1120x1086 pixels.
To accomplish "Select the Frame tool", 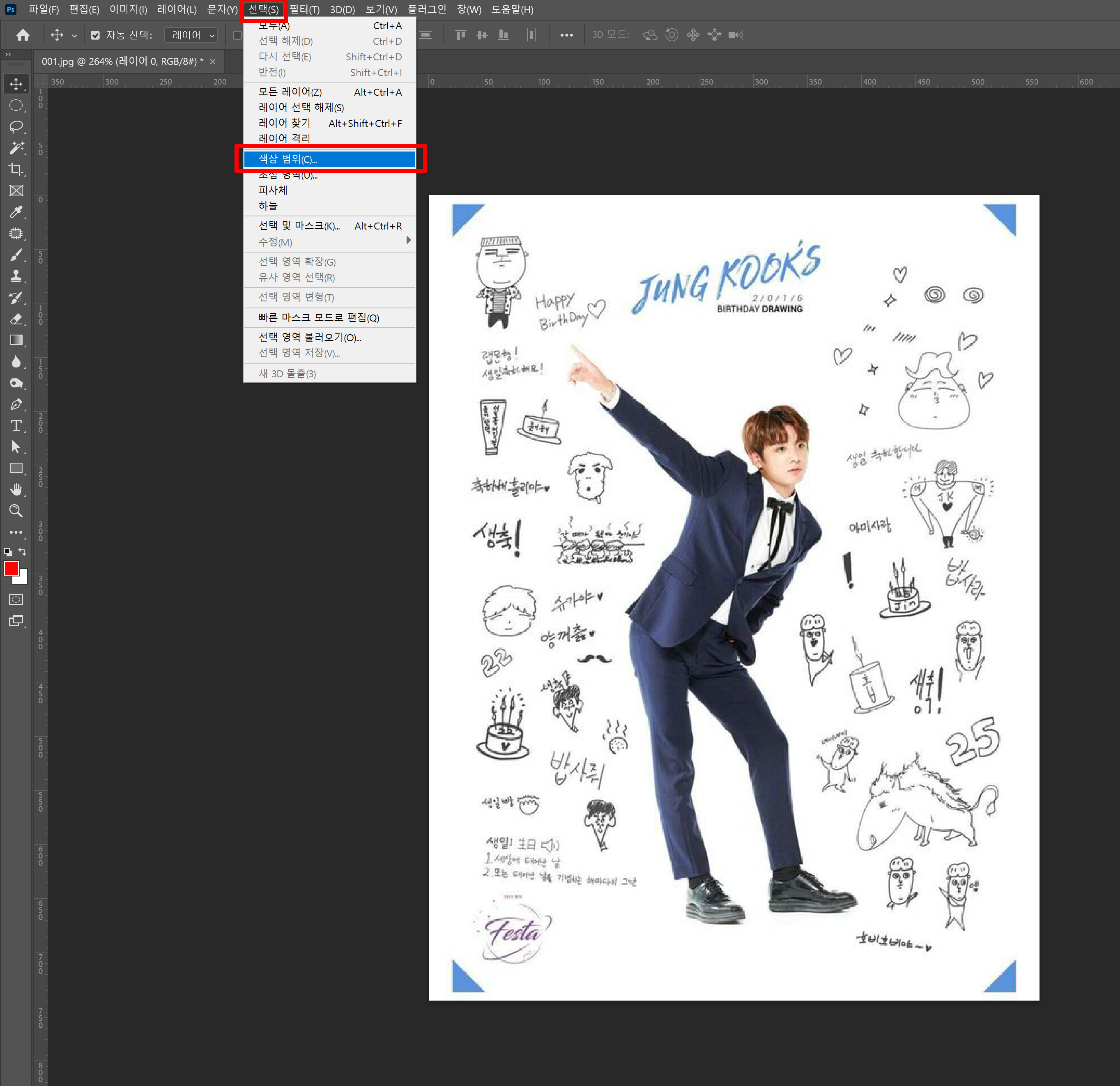I will [x=16, y=191].
